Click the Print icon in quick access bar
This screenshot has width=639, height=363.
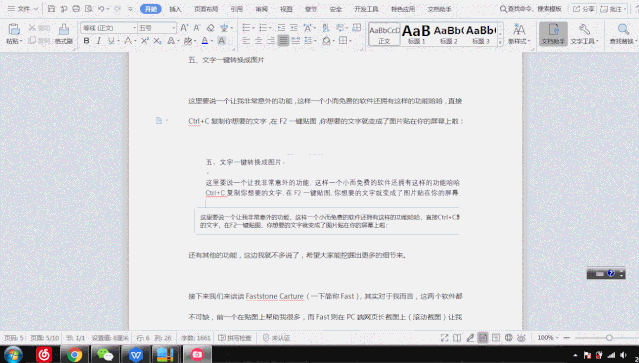(76, 9)
